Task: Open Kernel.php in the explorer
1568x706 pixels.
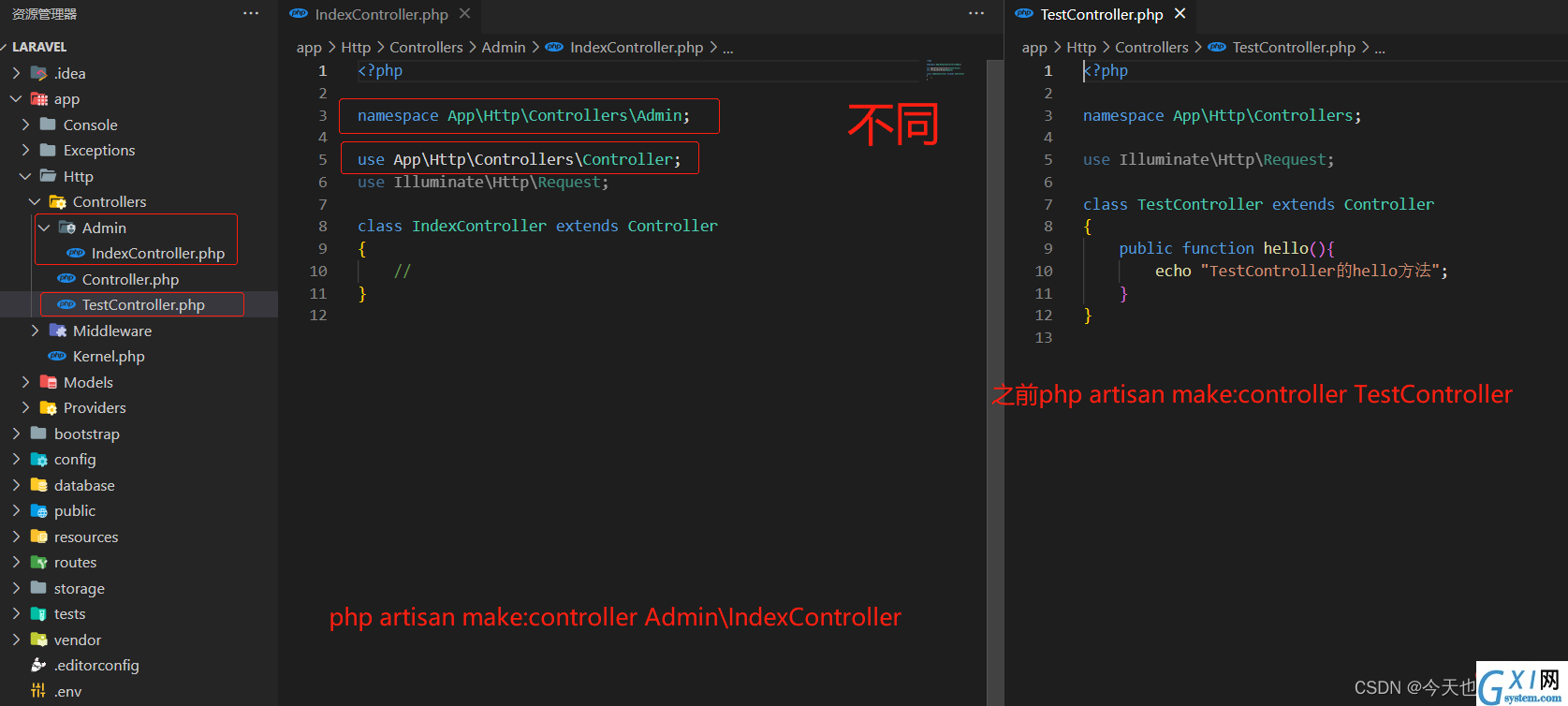Action: (109, 356)
